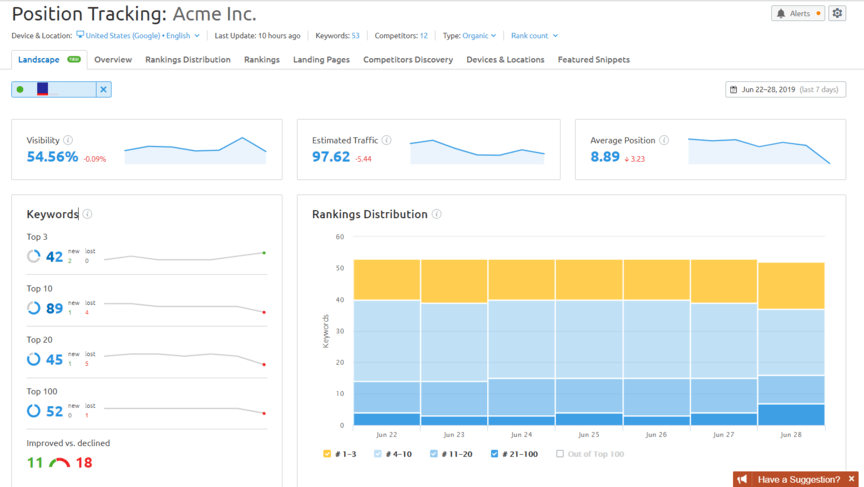Click the Jun 22 dark blue #21-100 segment
This screenshot has height=487, width=864.
click(x=387, y=419)
